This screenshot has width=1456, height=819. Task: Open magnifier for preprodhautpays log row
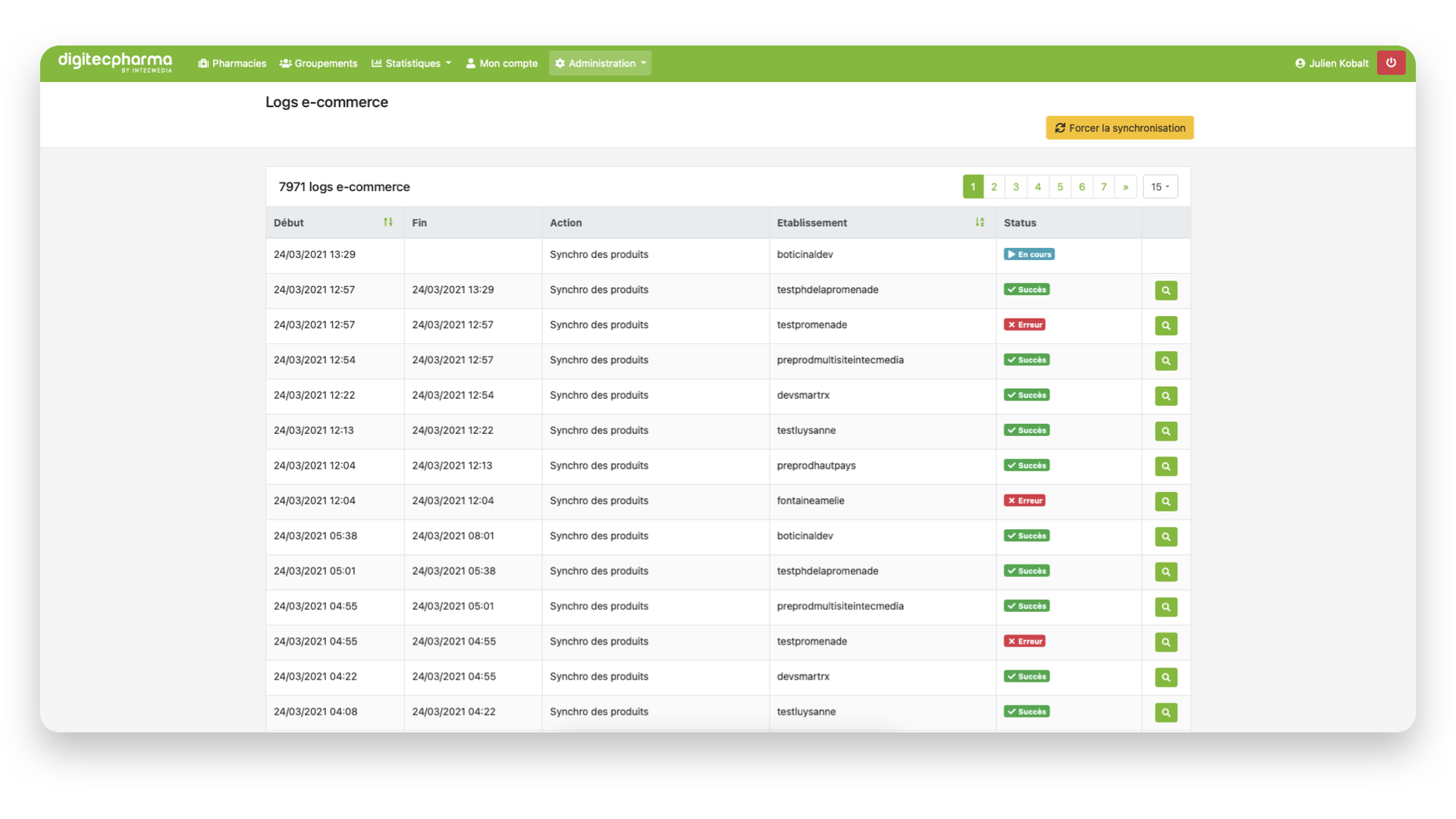pyautogui.click(x=1166, y=466)
